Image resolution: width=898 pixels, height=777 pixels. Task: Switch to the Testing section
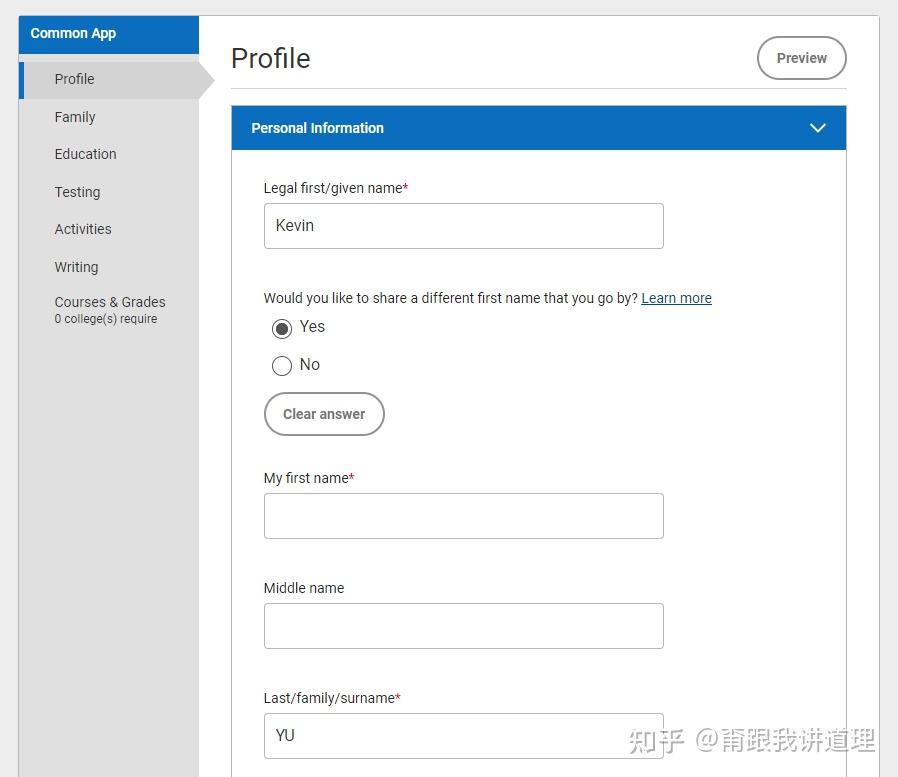pos(77,192)
